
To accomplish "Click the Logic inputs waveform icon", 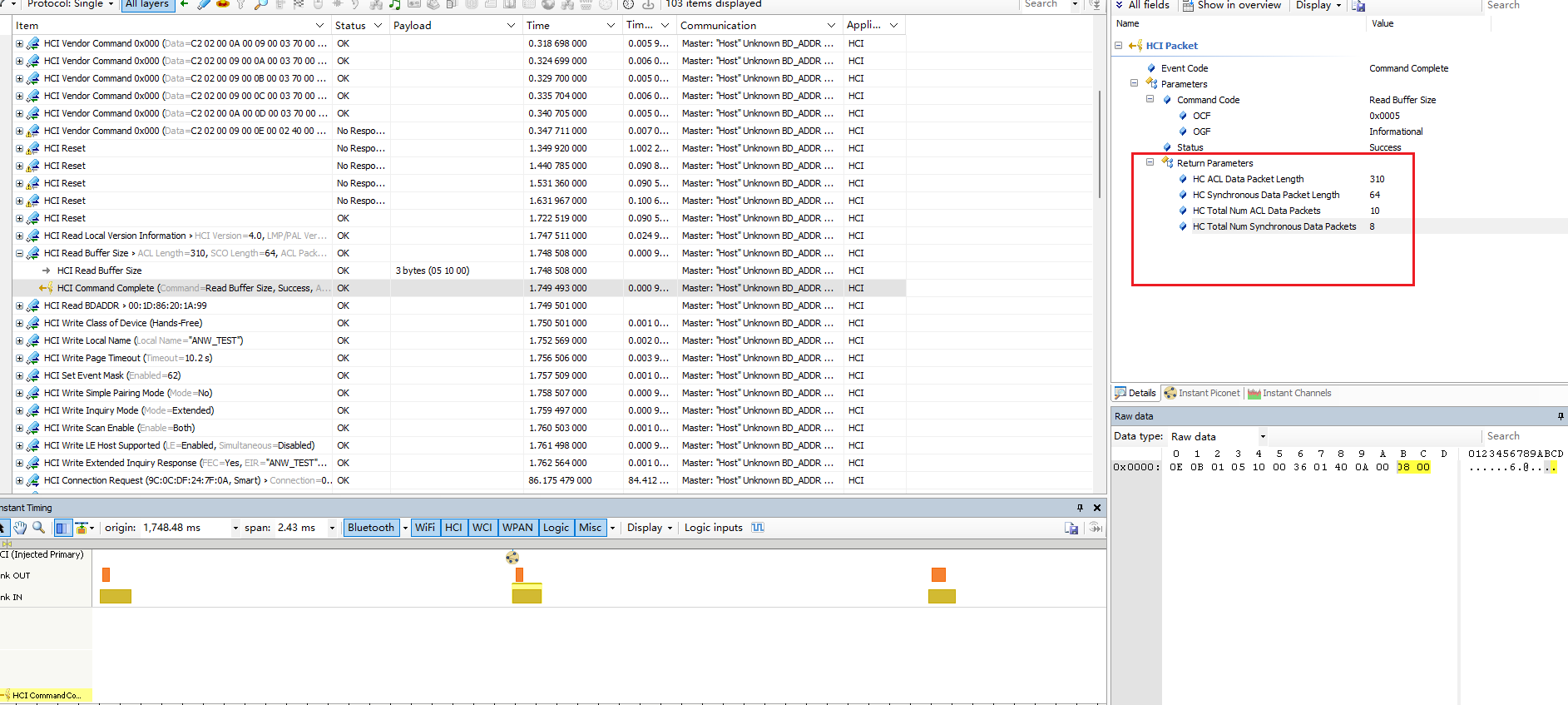I will (x=758, y=528).
